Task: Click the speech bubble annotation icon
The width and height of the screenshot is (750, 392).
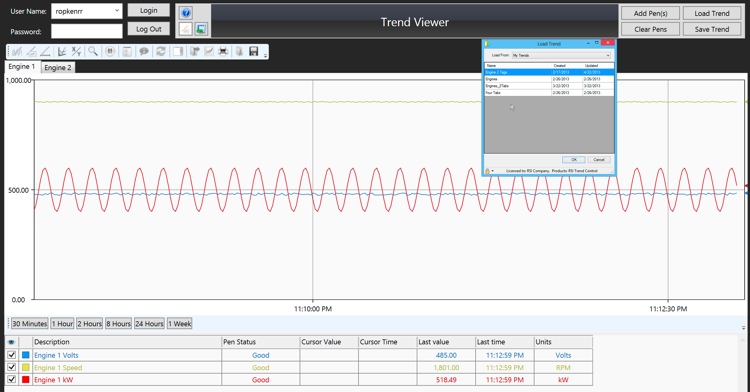Action: pos(143,51)
